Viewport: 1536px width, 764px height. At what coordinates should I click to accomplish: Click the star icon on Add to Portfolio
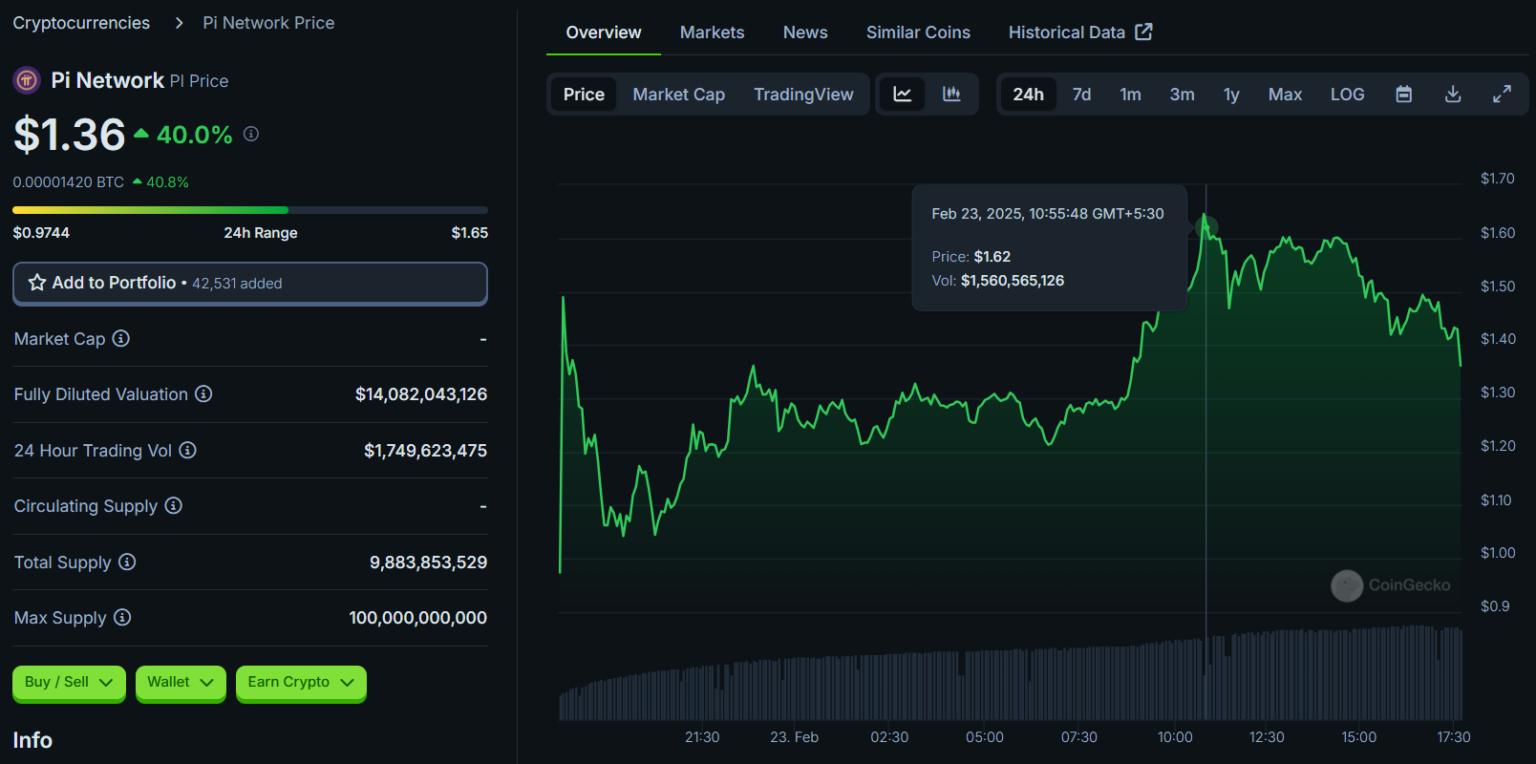37,283
